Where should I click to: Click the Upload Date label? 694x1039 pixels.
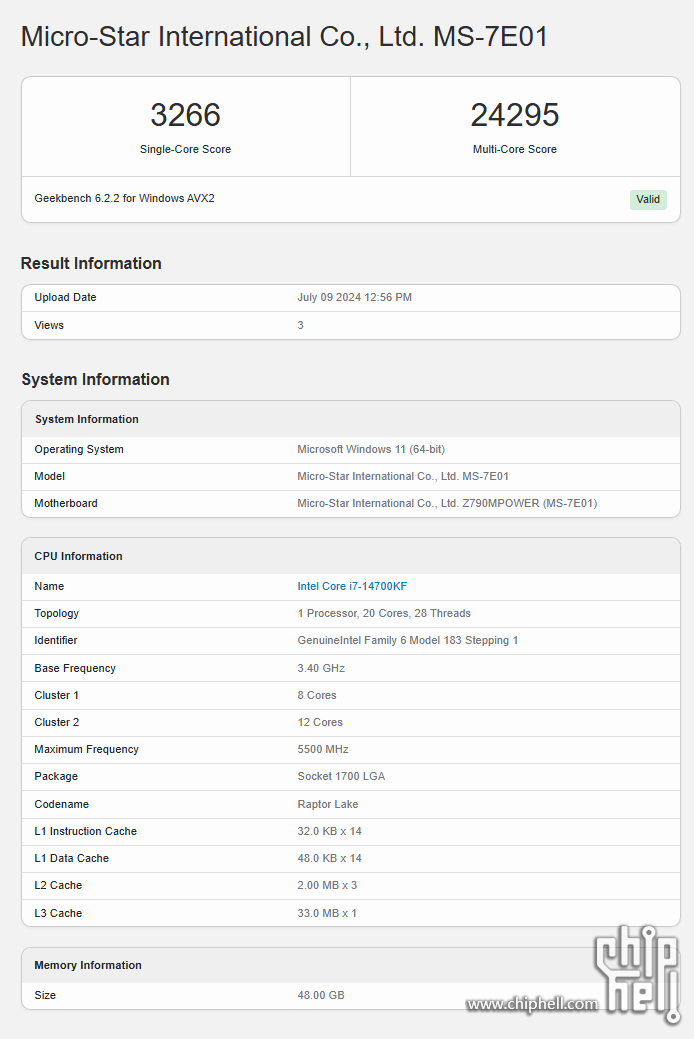[x=66, y=298]
